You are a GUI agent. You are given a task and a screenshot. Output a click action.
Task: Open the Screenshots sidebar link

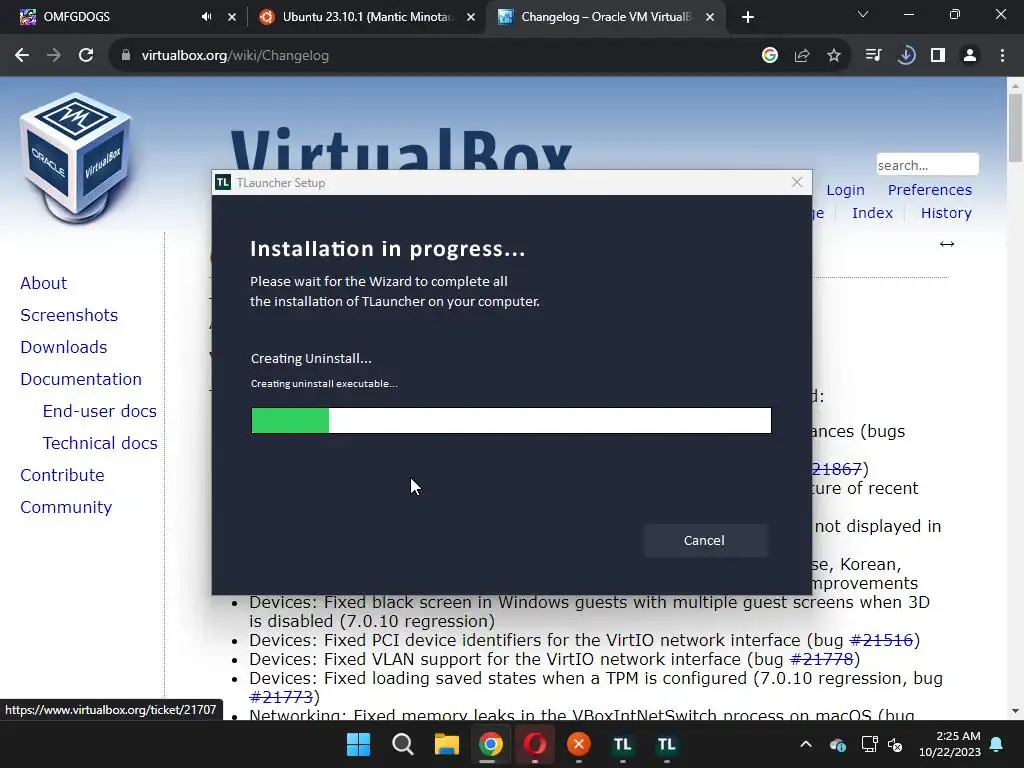tap(69, 315)
